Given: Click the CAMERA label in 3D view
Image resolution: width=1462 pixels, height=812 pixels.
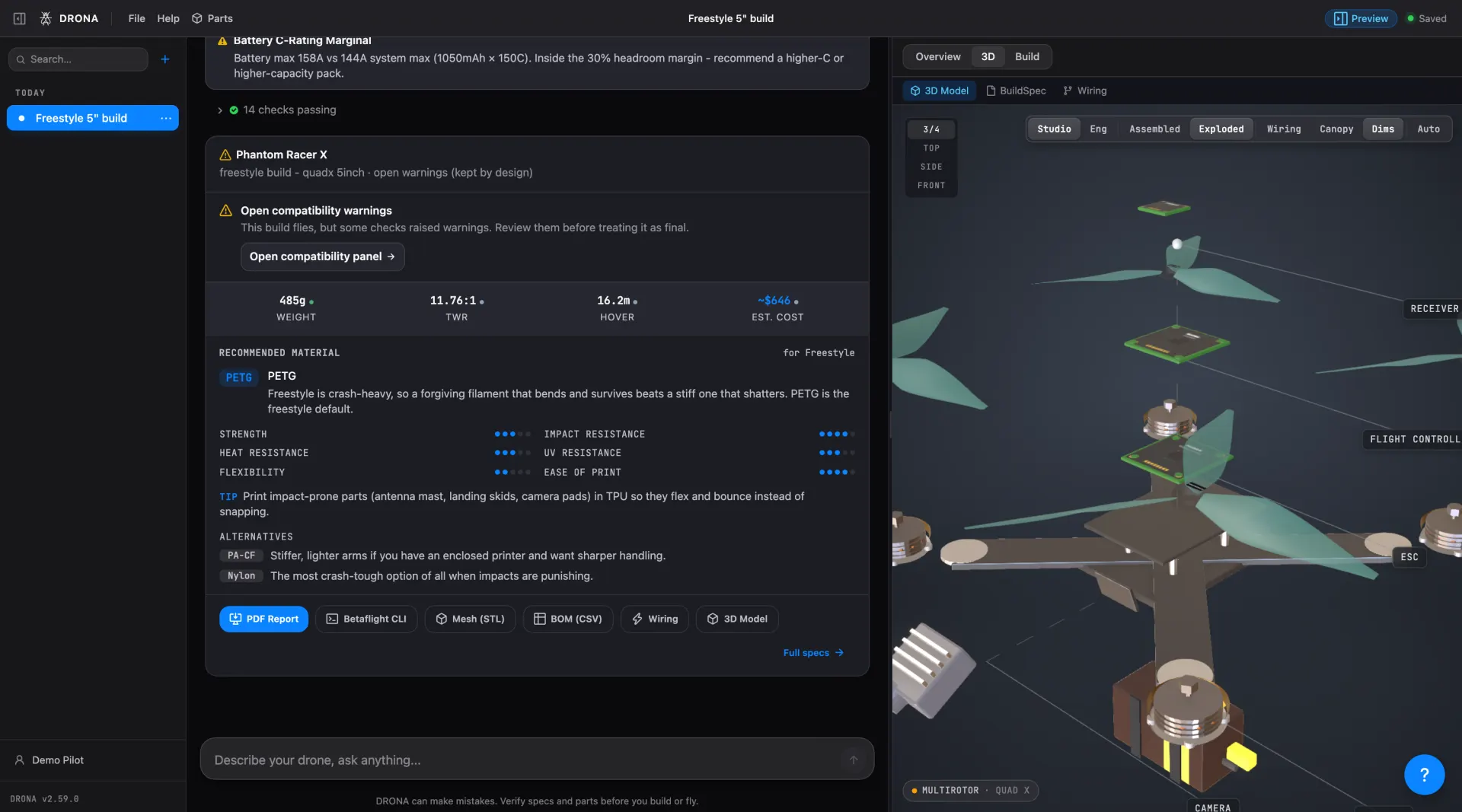Looking at the screenshot, I should coord(1212,807).
